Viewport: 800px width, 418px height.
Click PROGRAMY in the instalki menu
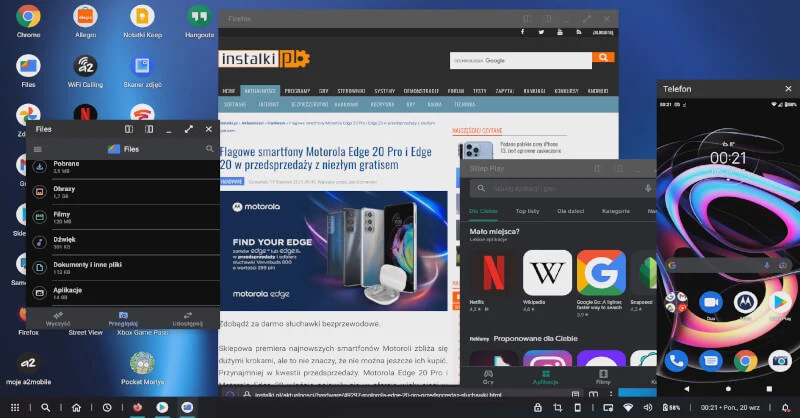point(297,90)
